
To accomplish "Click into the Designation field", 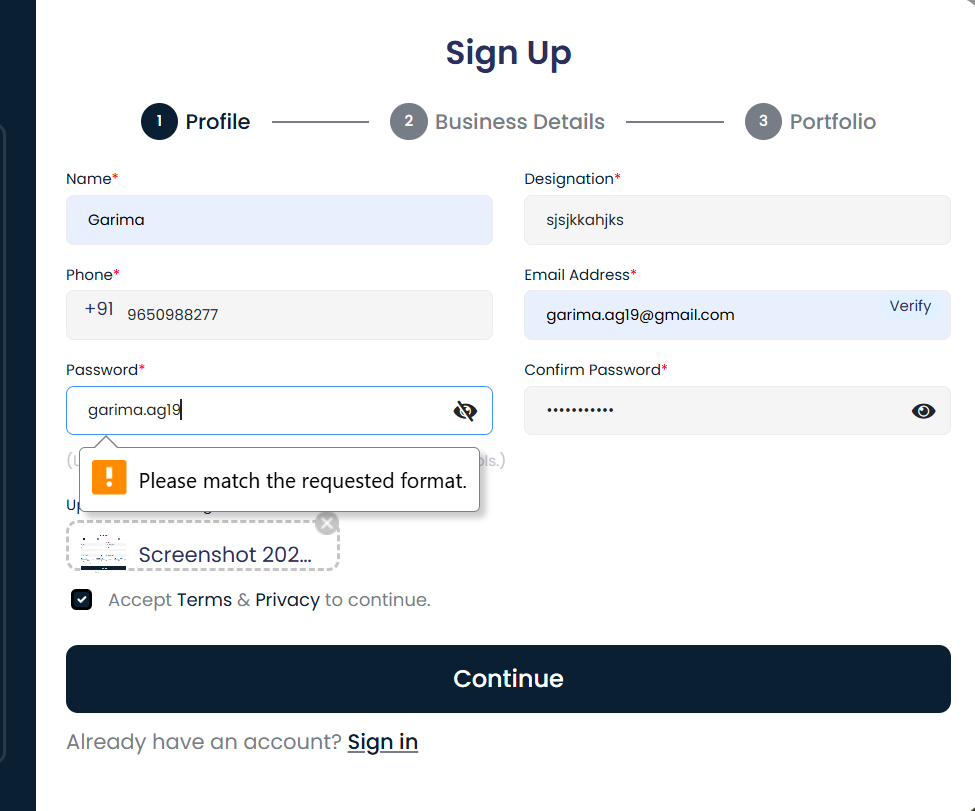I will [737, 220].
